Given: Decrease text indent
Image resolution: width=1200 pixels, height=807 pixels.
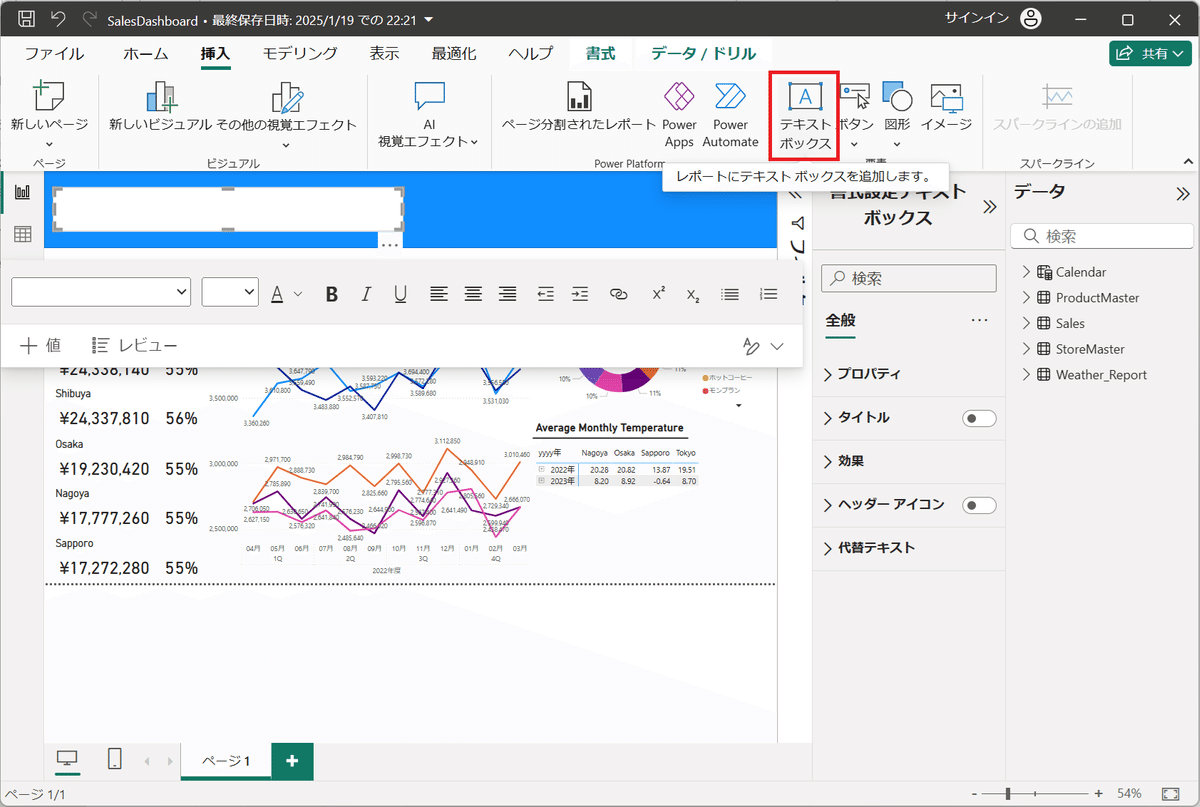Looking at the screenshot, I should click(545, 293).
